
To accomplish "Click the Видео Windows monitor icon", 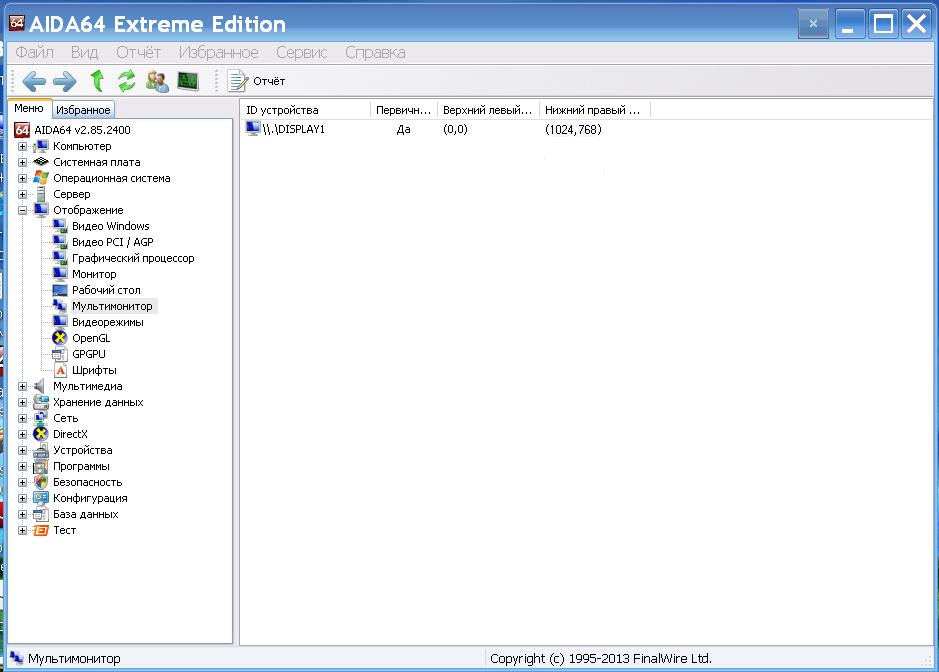I will coord(60,226).
